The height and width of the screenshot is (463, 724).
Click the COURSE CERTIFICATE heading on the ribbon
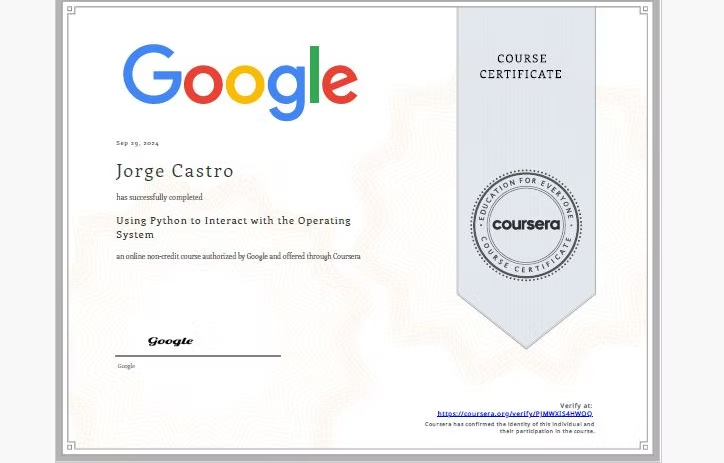click(x=520, y=67)
